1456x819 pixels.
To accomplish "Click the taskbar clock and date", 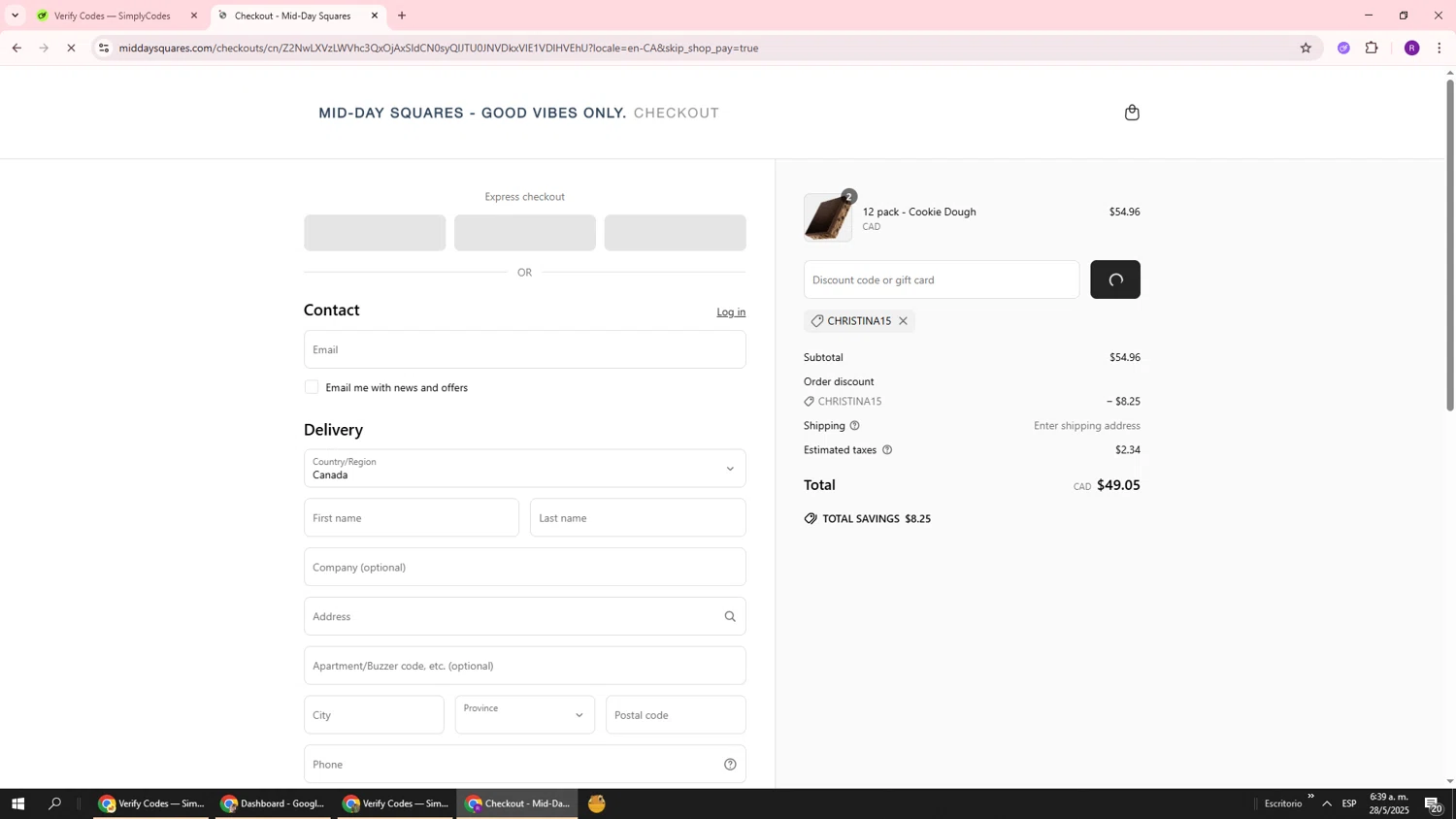I will [x=1389, y=803].
